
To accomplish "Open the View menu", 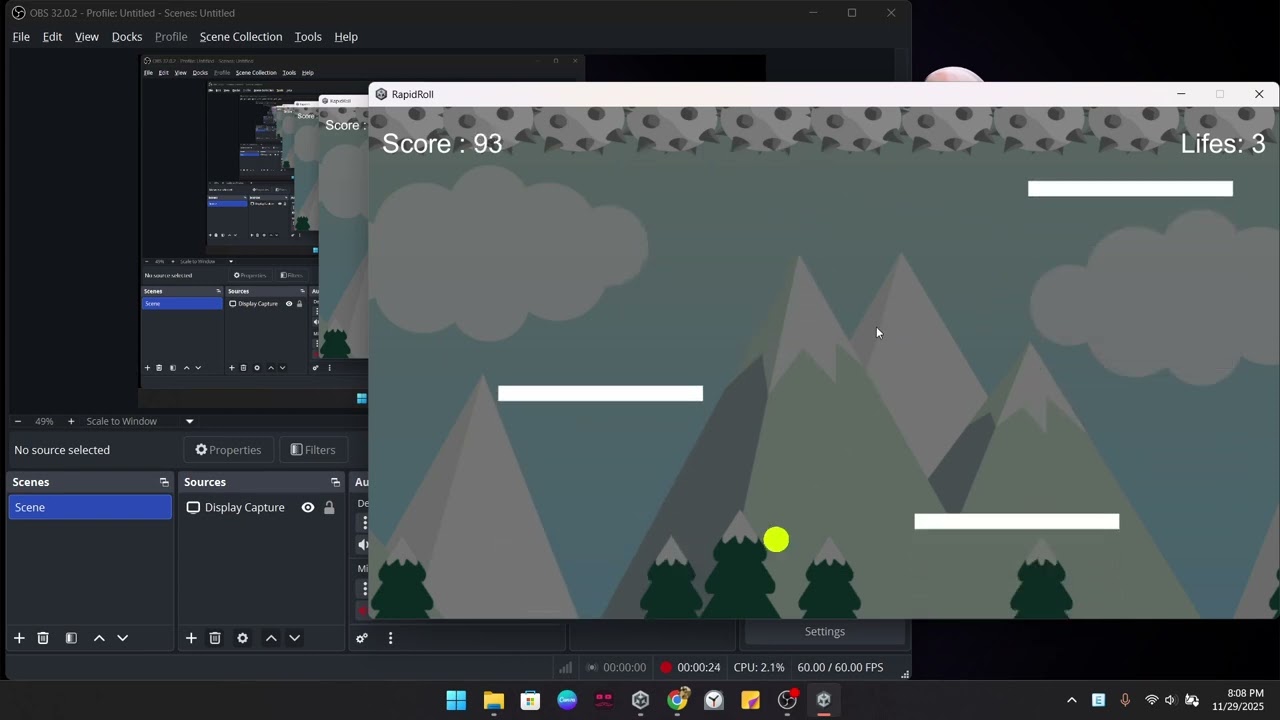I will [x=87, y=37].
